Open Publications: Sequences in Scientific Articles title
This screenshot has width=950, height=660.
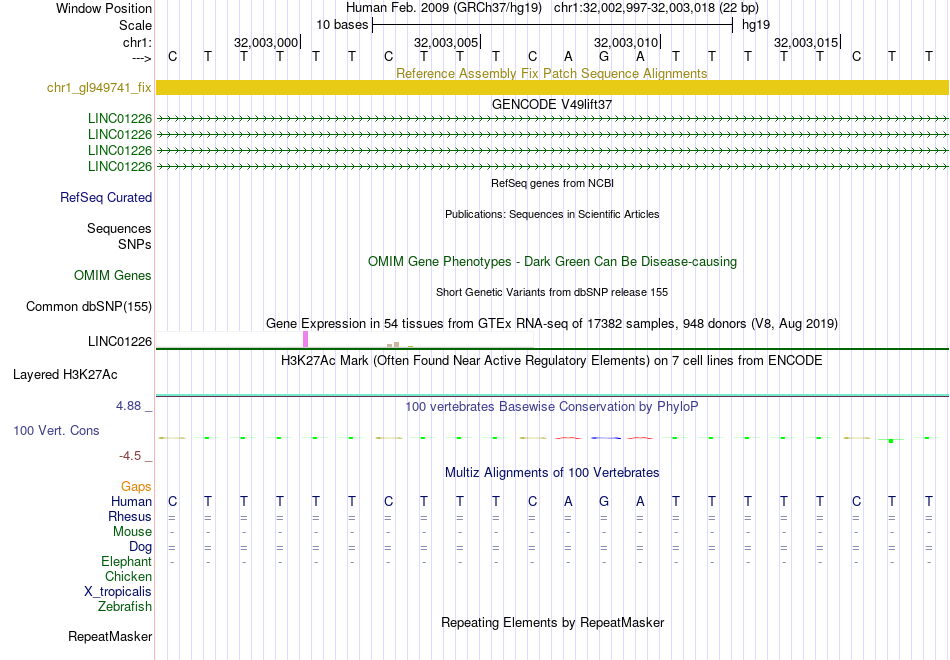pos(552,214)
